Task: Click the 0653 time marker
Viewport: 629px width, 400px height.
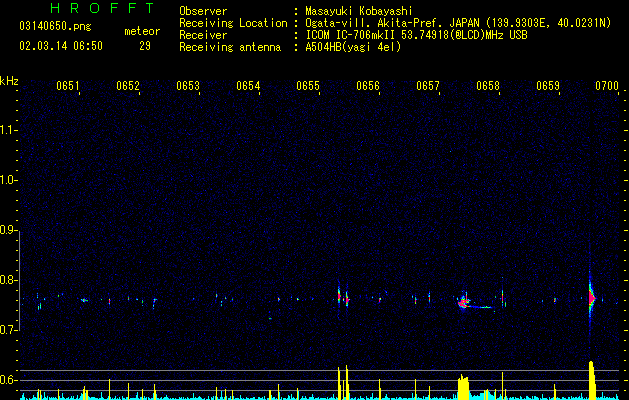Action: coord(188,86)
